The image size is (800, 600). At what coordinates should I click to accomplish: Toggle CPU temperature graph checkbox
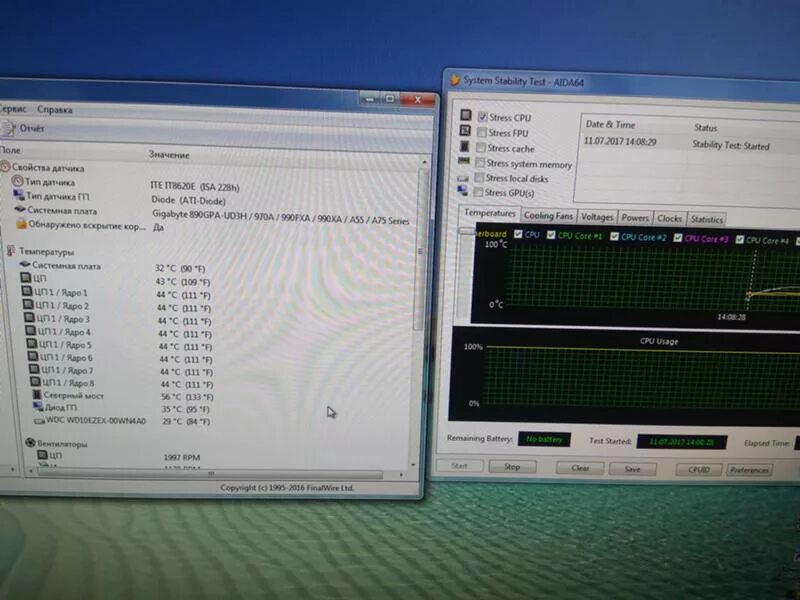point(518,234)
